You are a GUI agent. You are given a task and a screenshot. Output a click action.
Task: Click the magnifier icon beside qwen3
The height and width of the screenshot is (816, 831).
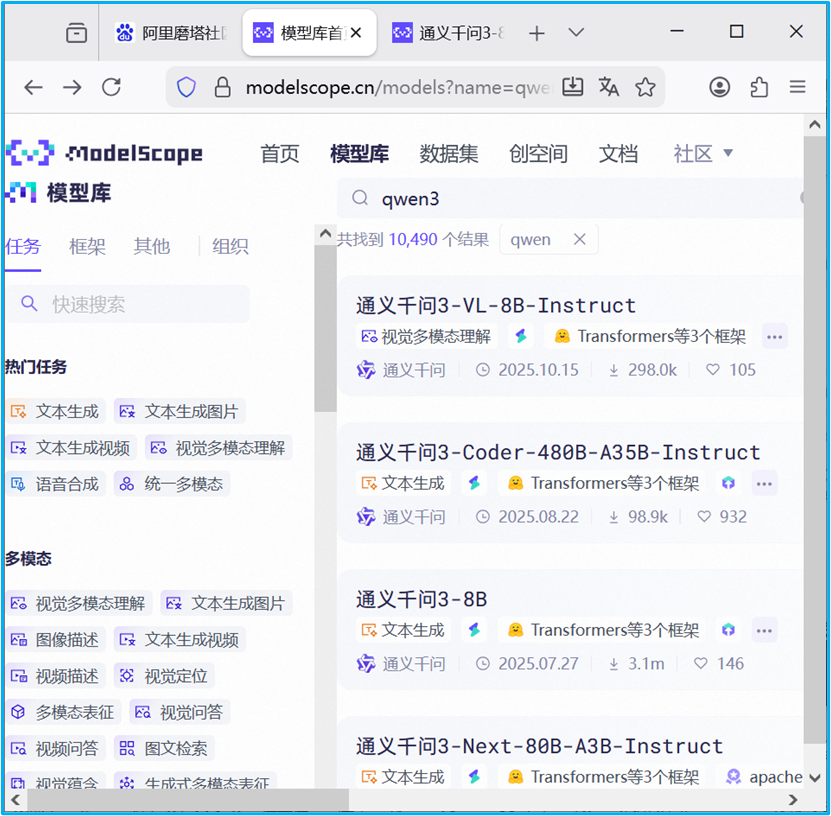[360, 198]
